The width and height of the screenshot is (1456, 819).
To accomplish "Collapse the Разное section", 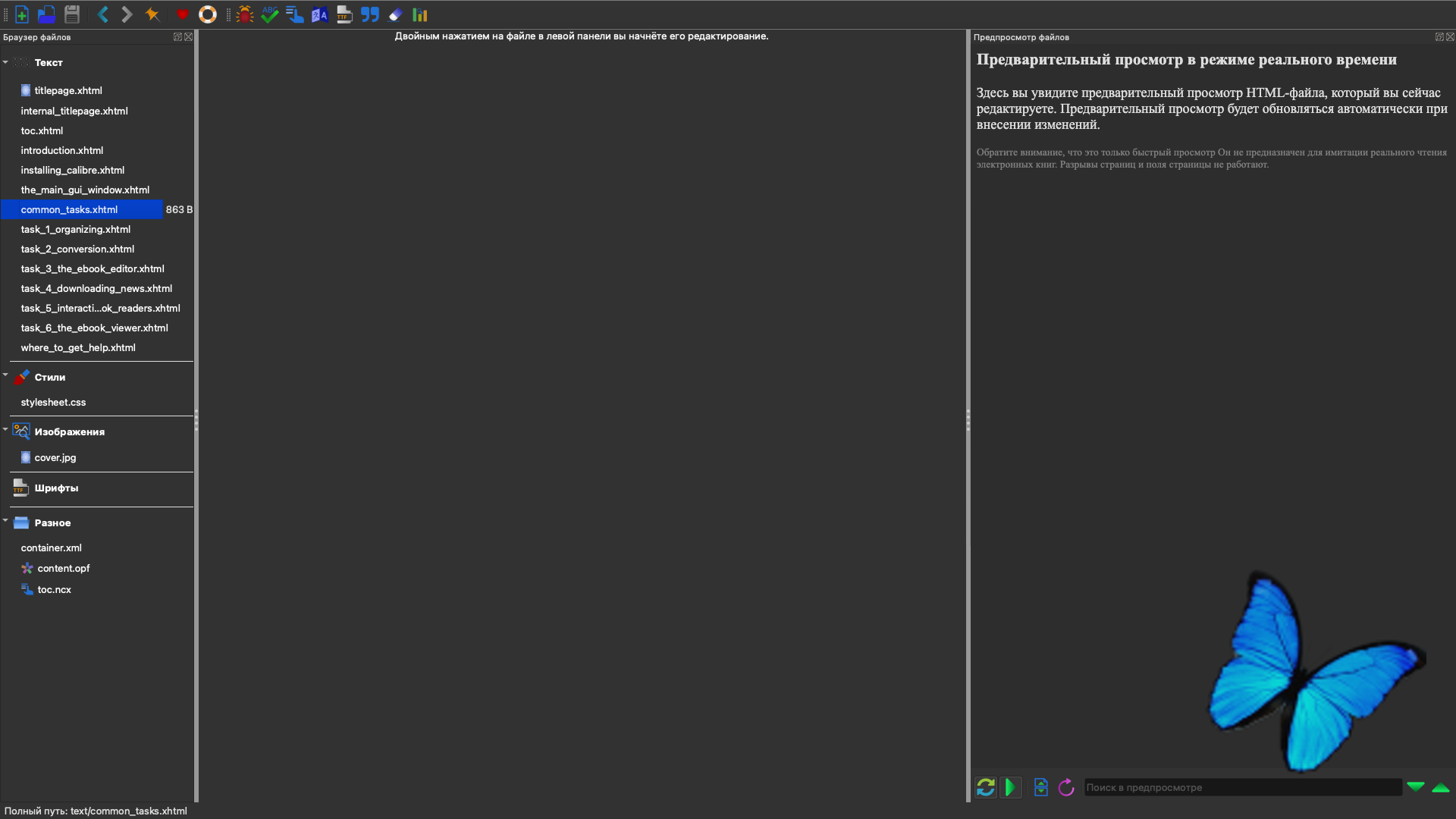I will 5,520.
